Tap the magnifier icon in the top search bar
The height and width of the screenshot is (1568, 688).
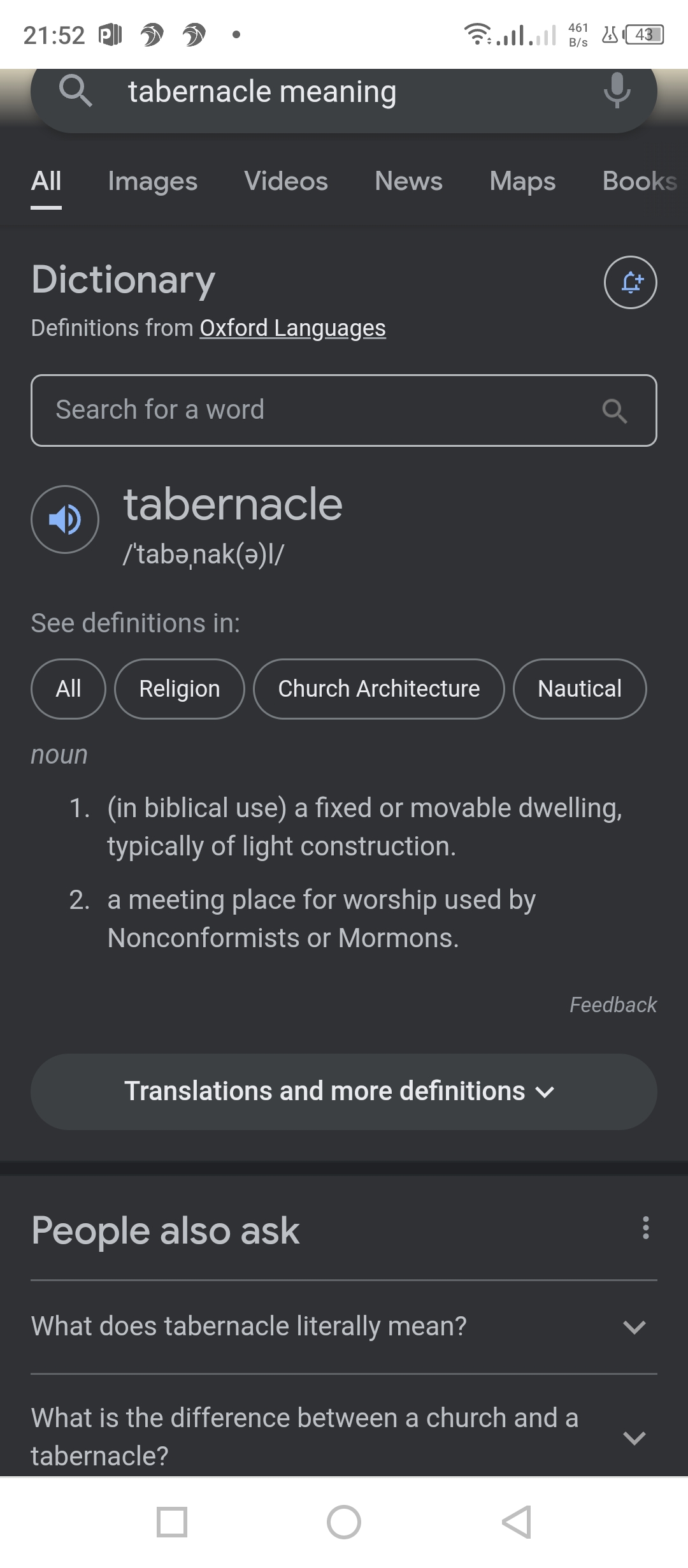(x=76, y=91)
